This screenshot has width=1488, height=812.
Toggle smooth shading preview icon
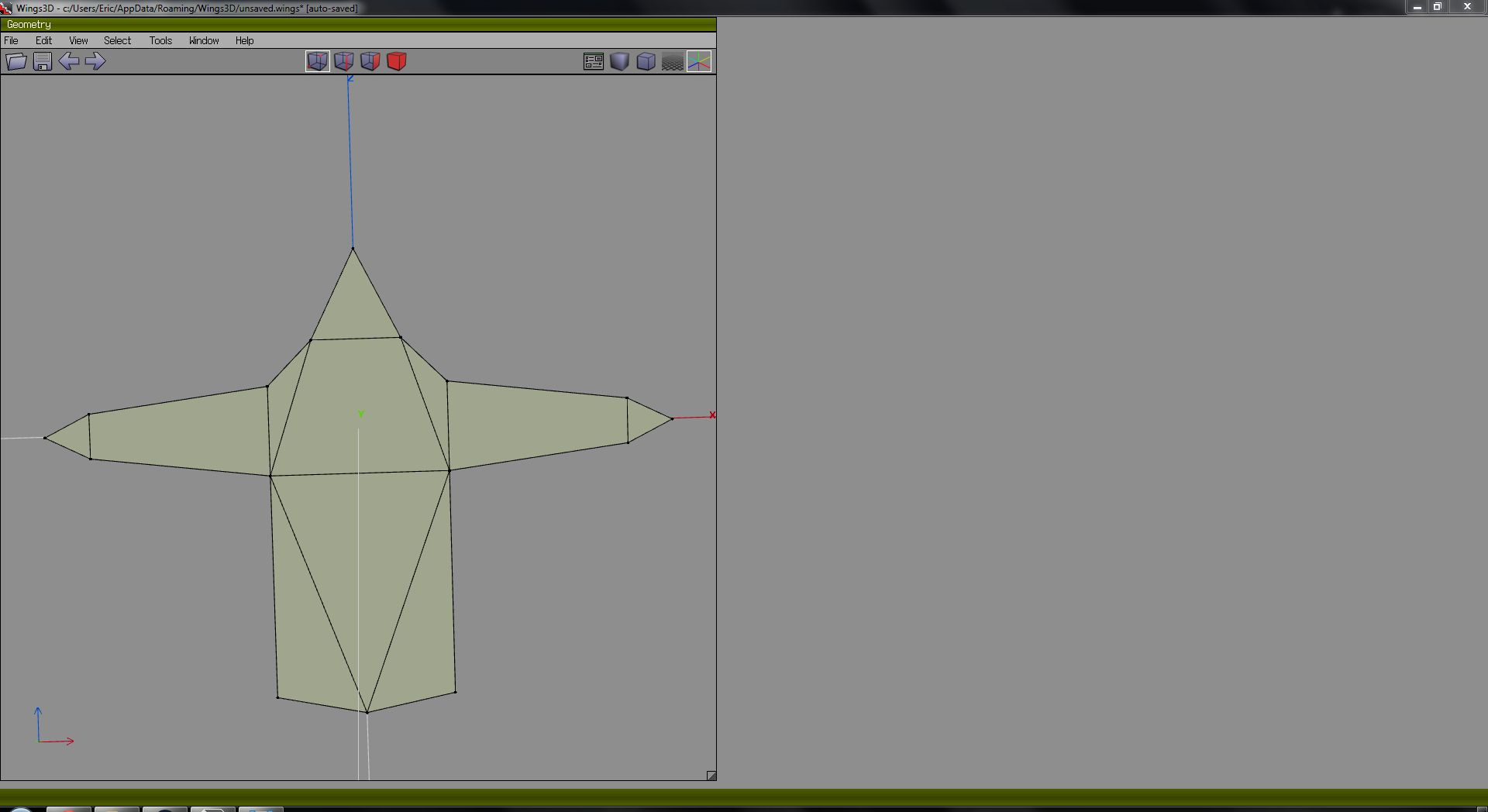620,61
